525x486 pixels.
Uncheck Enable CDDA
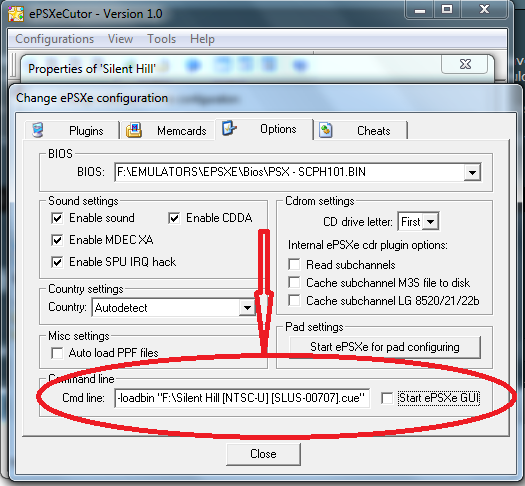point(174,218)
